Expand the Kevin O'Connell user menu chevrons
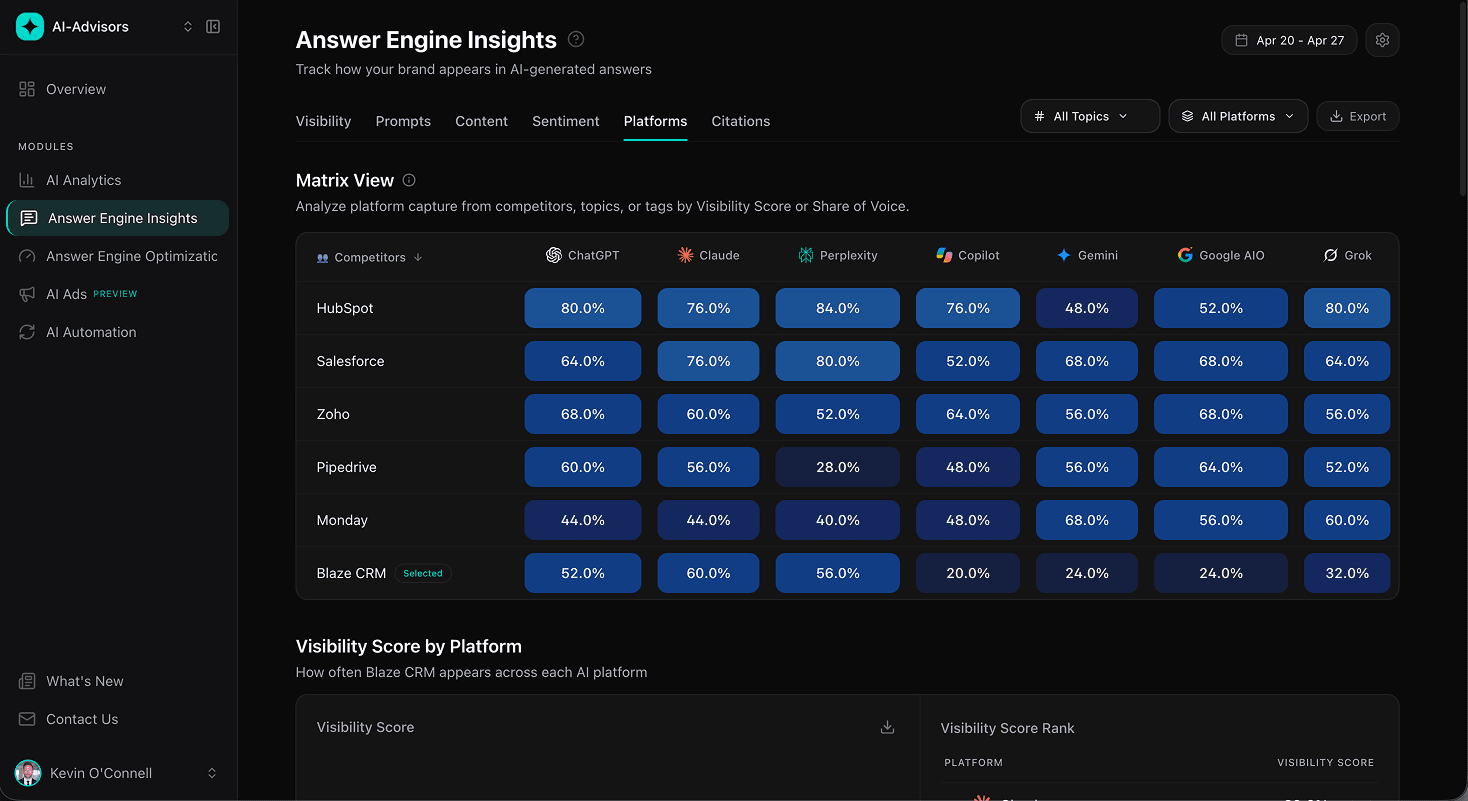Viewport: 1468px width, 801px height. (212, 773)
